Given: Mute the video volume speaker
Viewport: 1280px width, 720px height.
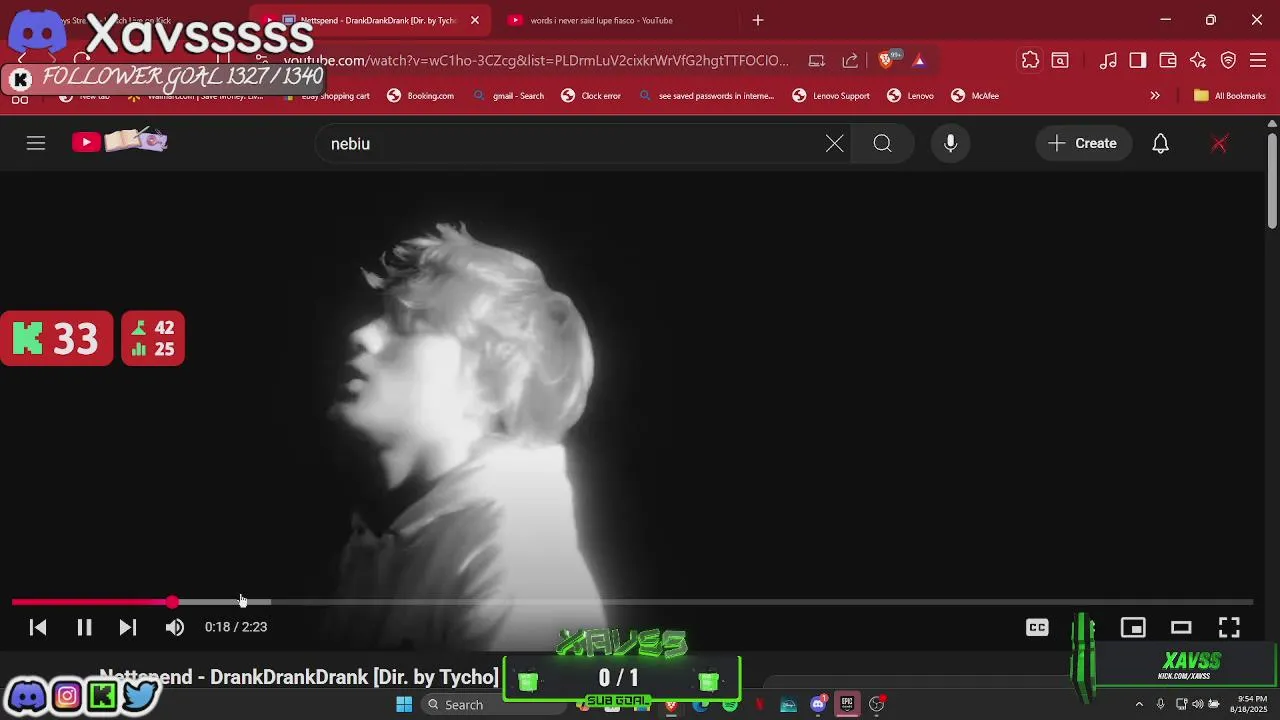Looking at the screenshot, I should click(x=175, y=627).
